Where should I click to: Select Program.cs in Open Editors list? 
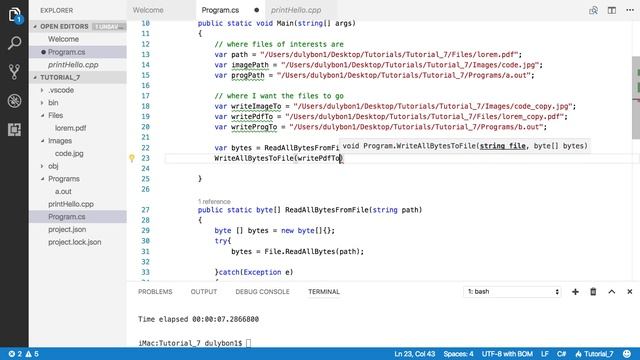[x=67, y=52]
